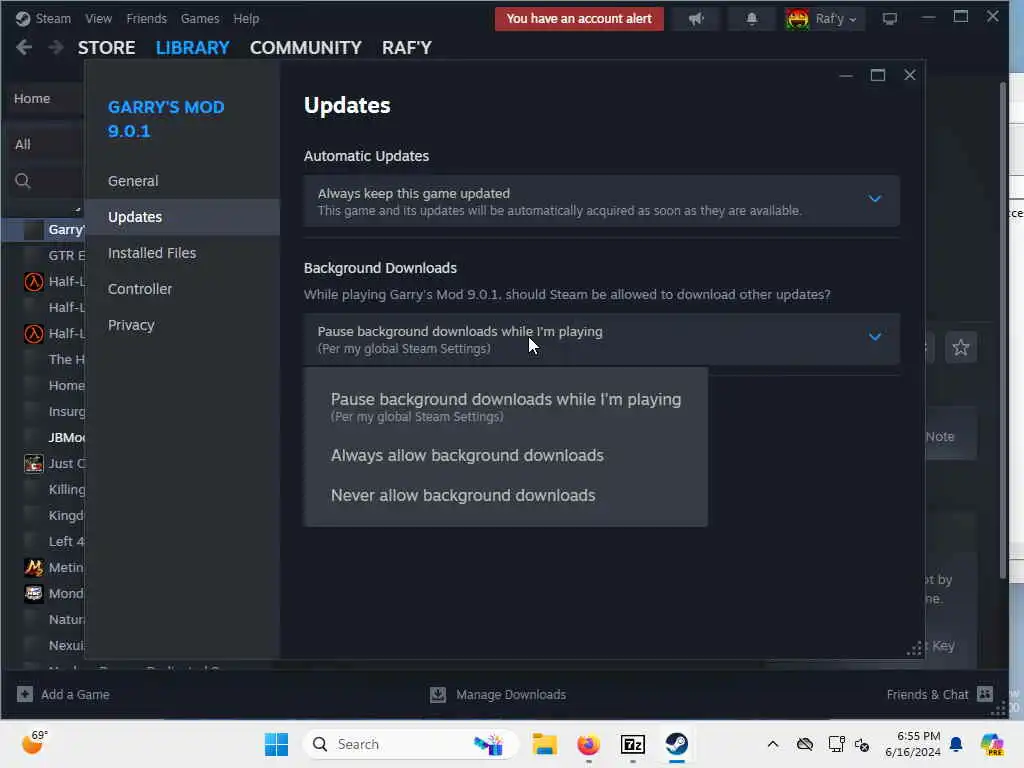Screen dimensions: 1024x768
Task: Open Windows Start menu
Action: tap(276, 744)
